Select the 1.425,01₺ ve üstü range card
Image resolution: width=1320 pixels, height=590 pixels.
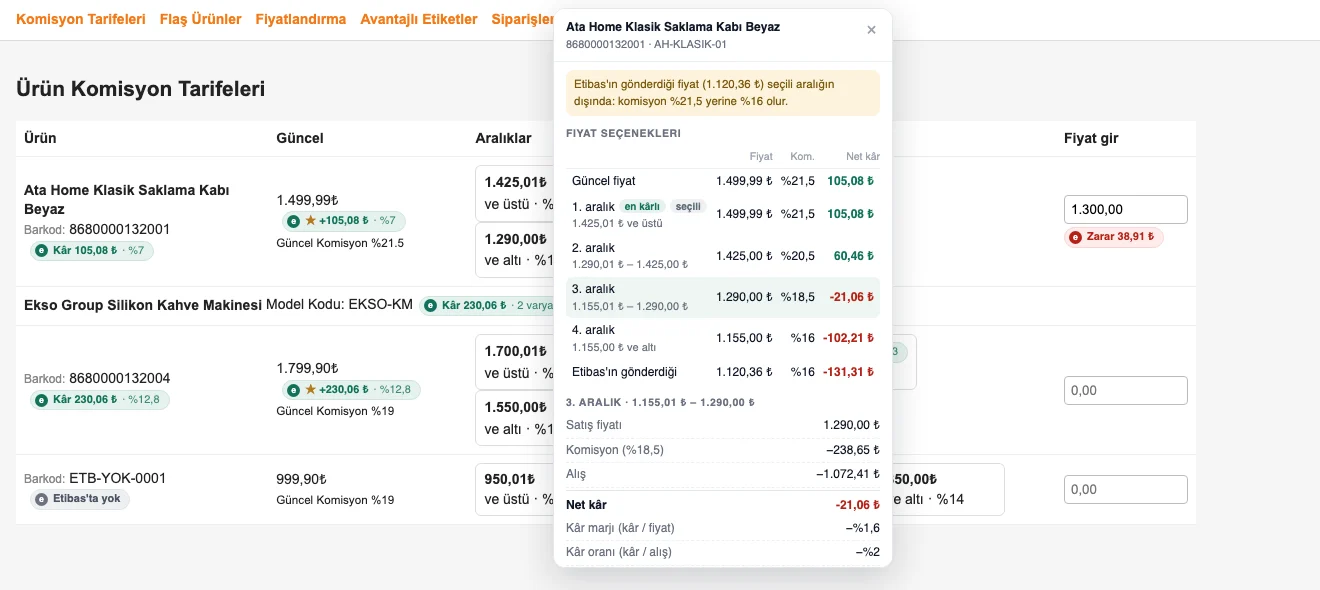pyautogui.click(x=515, y=193)
